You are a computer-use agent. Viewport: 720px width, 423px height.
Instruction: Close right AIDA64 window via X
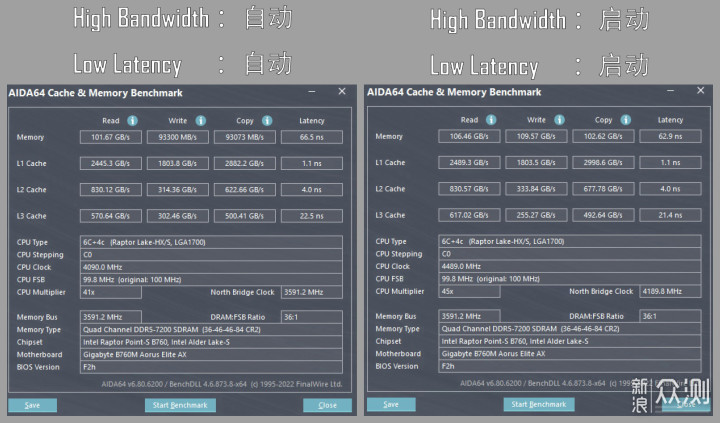701,90
